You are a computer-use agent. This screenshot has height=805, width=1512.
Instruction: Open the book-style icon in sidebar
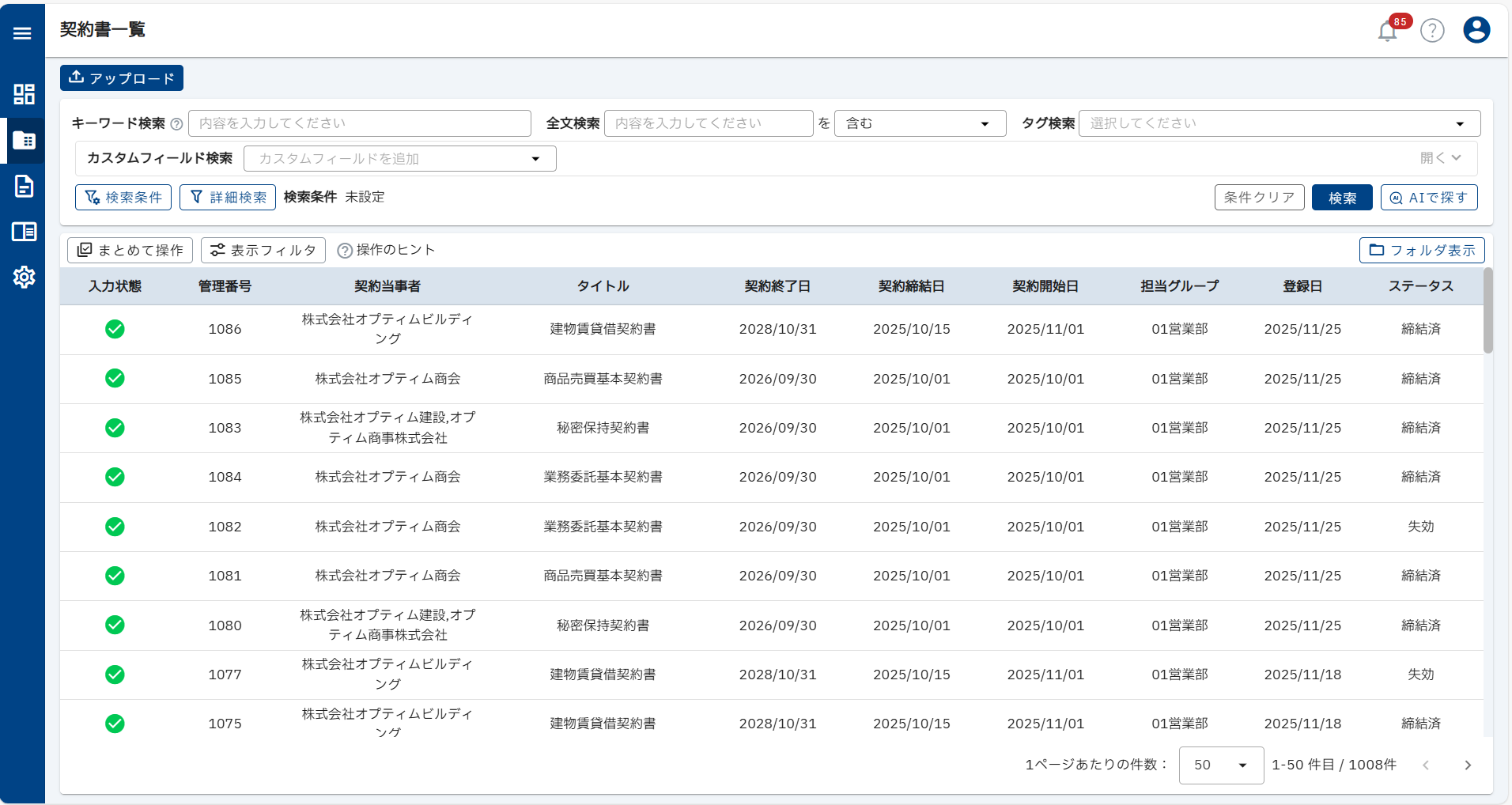[24, 232]
